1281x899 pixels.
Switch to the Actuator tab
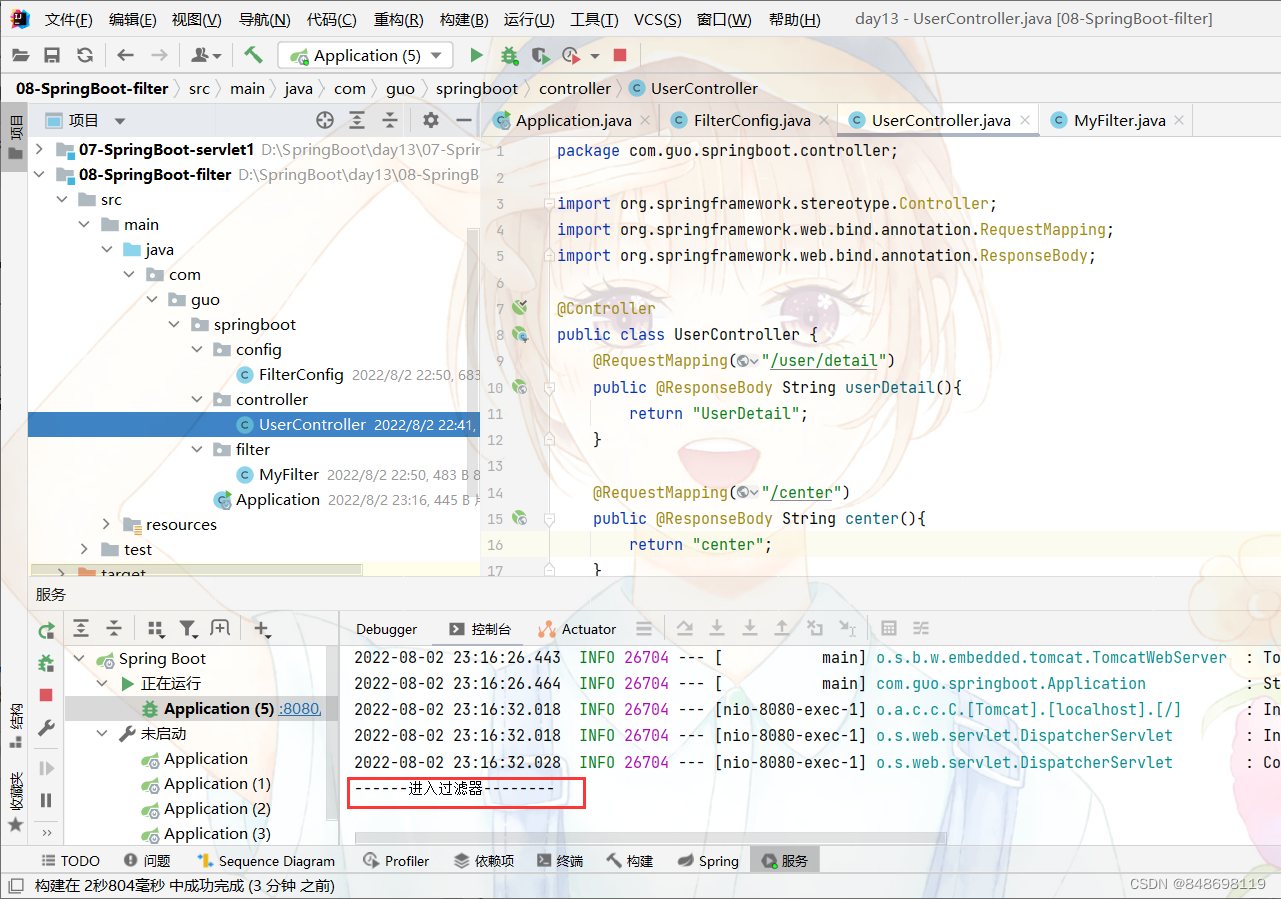click(x=577, y=629)
